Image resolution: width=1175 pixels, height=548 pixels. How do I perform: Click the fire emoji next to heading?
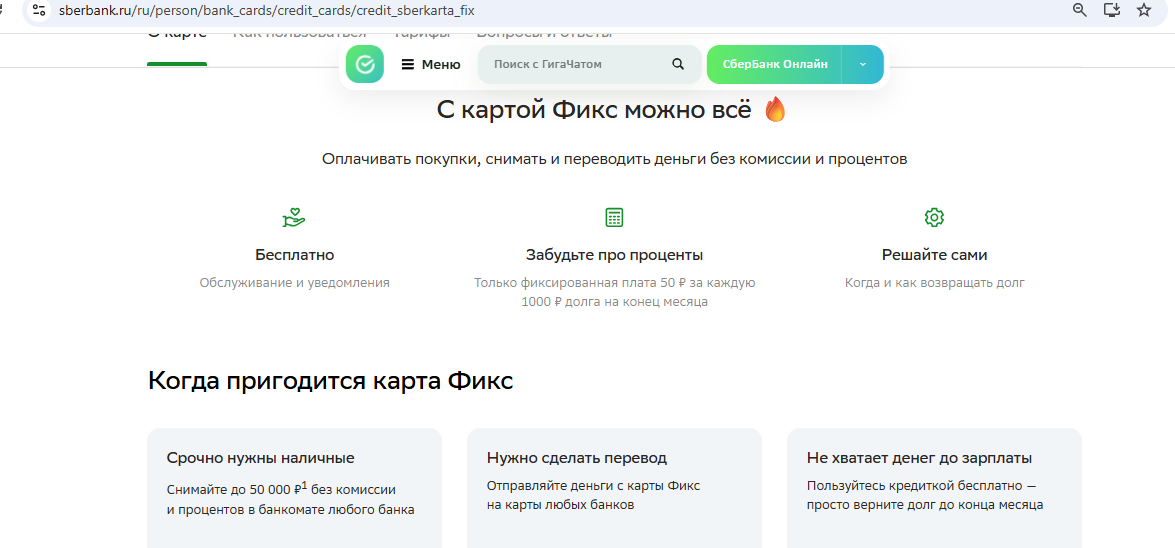[x=775, y=110]
